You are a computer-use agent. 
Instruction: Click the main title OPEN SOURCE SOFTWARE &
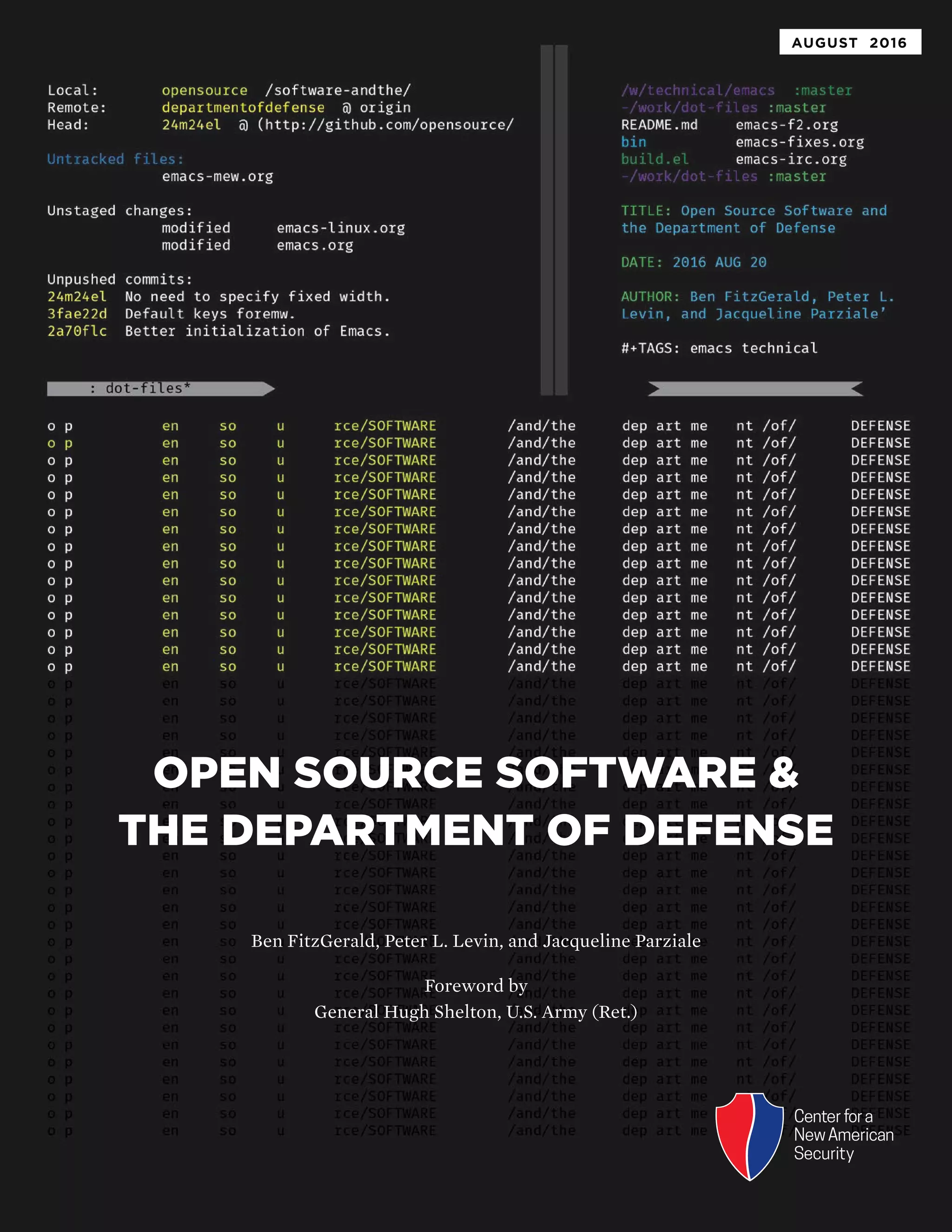[x=476, y=773]
